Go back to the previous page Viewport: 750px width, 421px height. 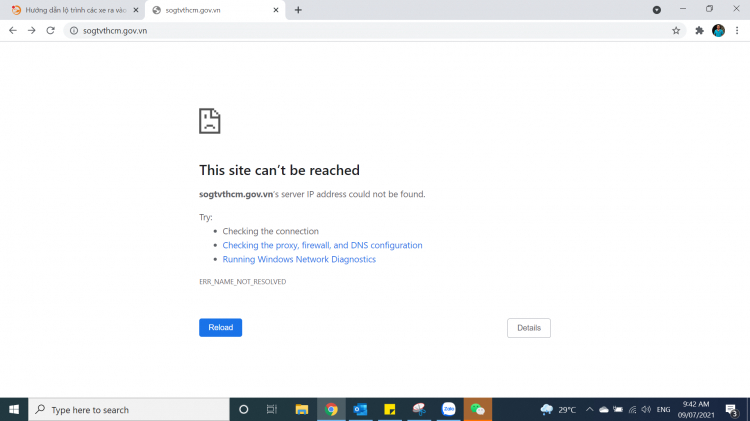13,31
